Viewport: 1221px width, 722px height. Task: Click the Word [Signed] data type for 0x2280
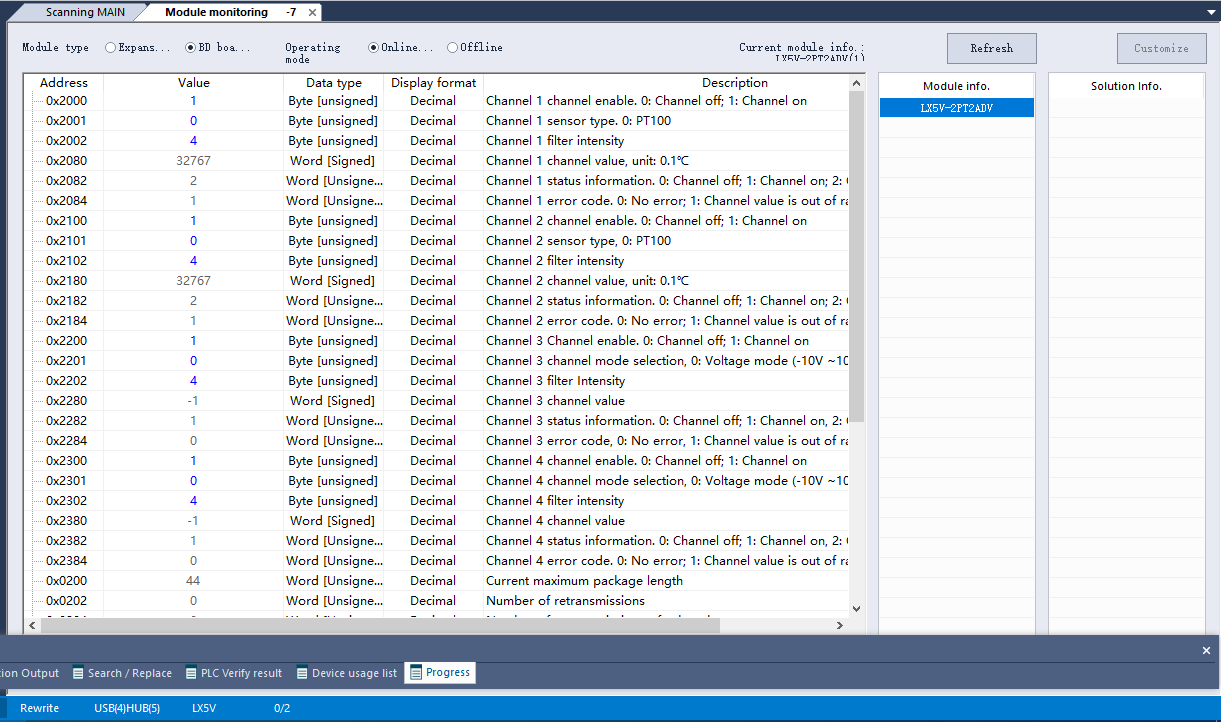pyautogui.click(x=333, y=401)
